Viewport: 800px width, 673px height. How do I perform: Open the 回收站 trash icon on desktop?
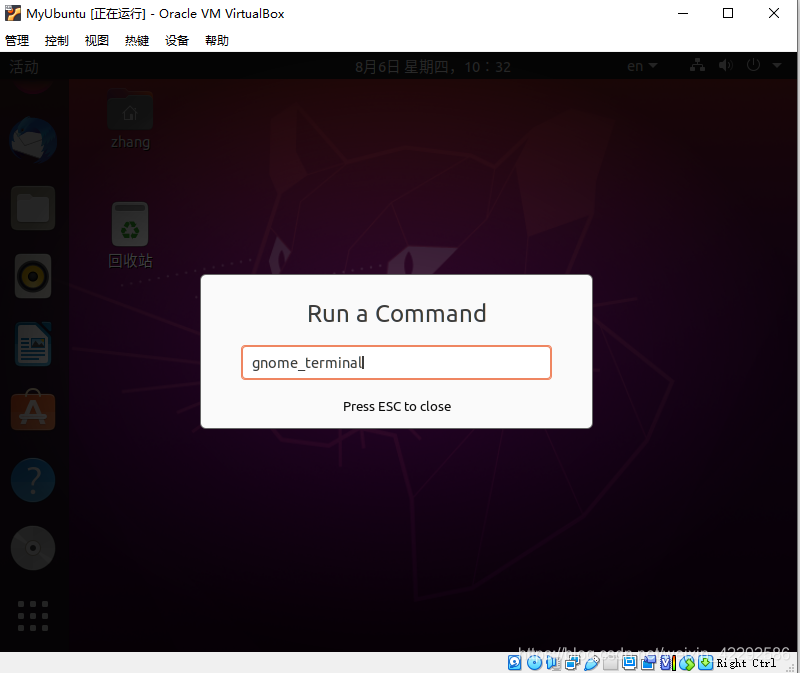point(130,222)
